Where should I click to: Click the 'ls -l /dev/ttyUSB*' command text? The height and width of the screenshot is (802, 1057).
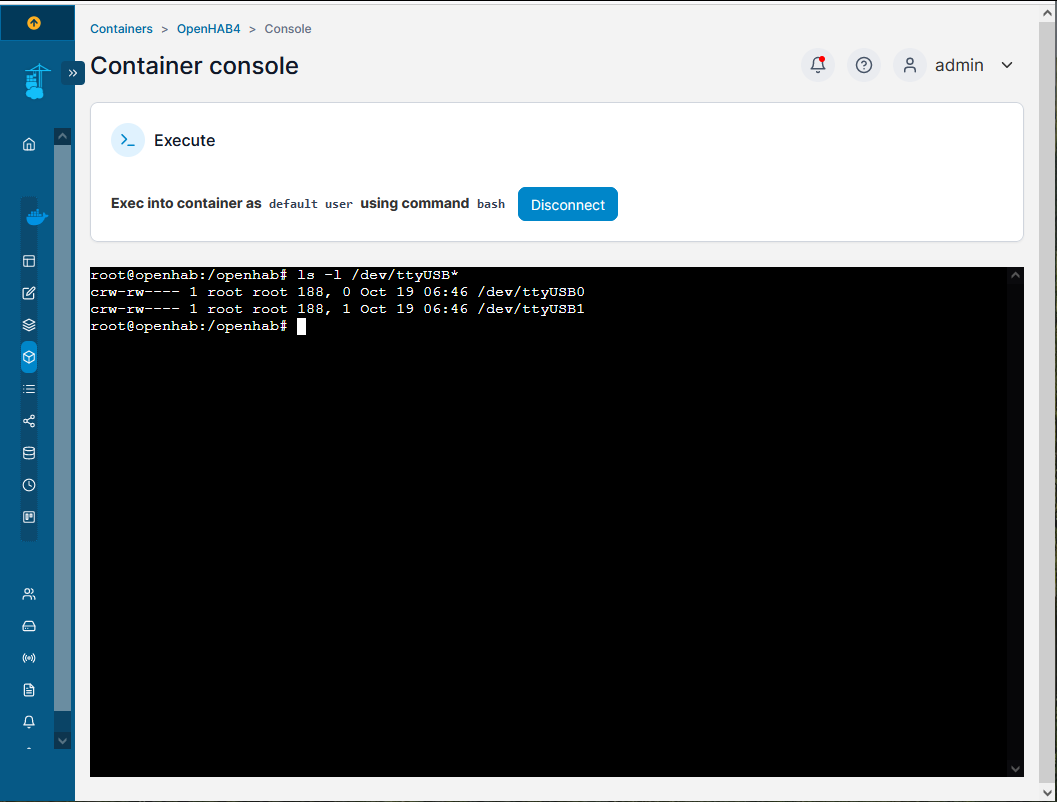378,275
